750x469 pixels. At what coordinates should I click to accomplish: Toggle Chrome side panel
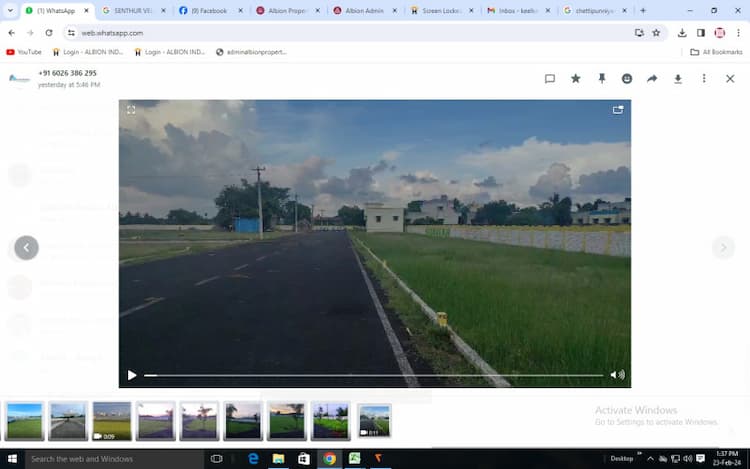coord(701,33)
